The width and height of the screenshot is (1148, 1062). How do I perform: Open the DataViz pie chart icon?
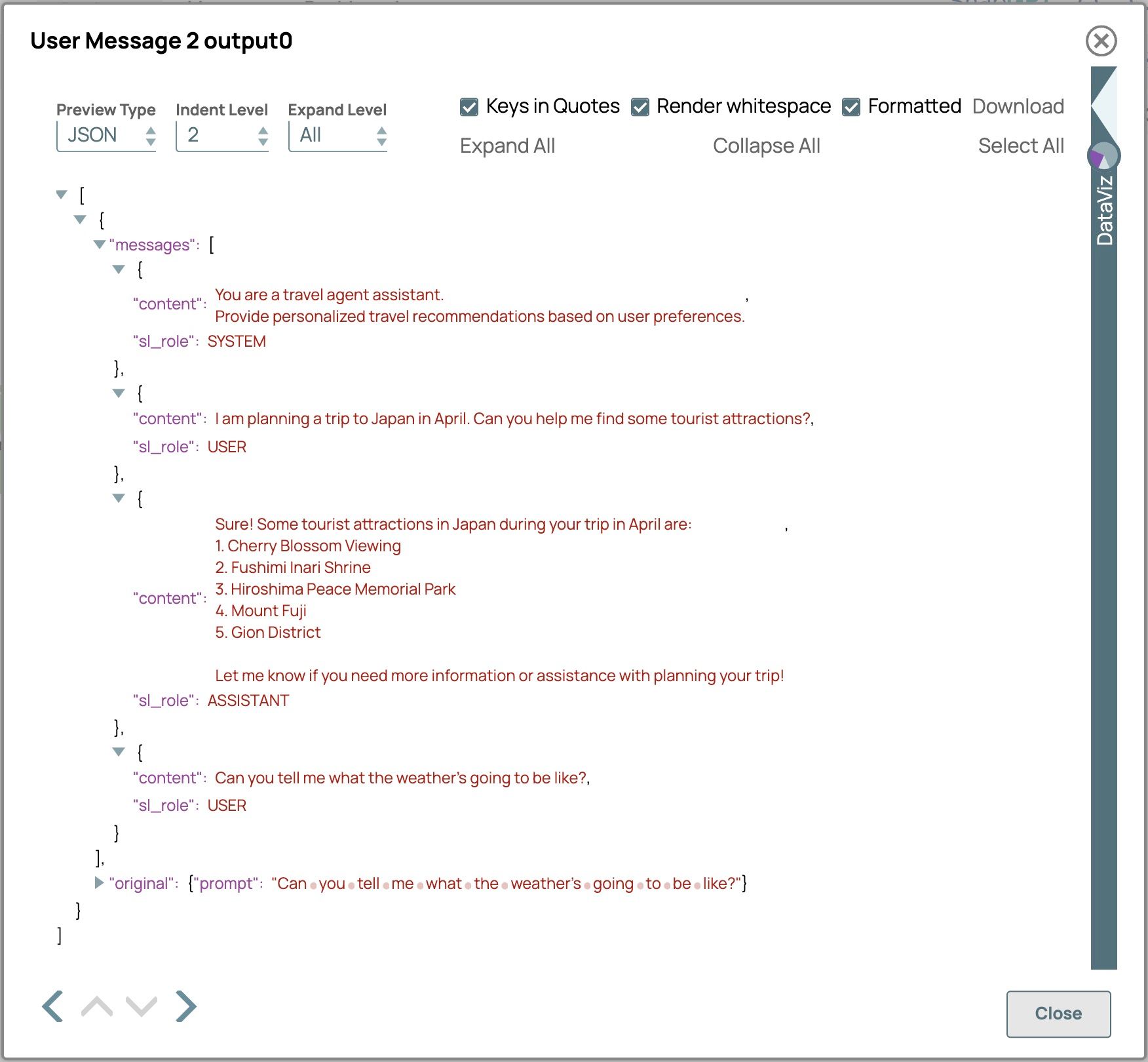[1103, 156]
